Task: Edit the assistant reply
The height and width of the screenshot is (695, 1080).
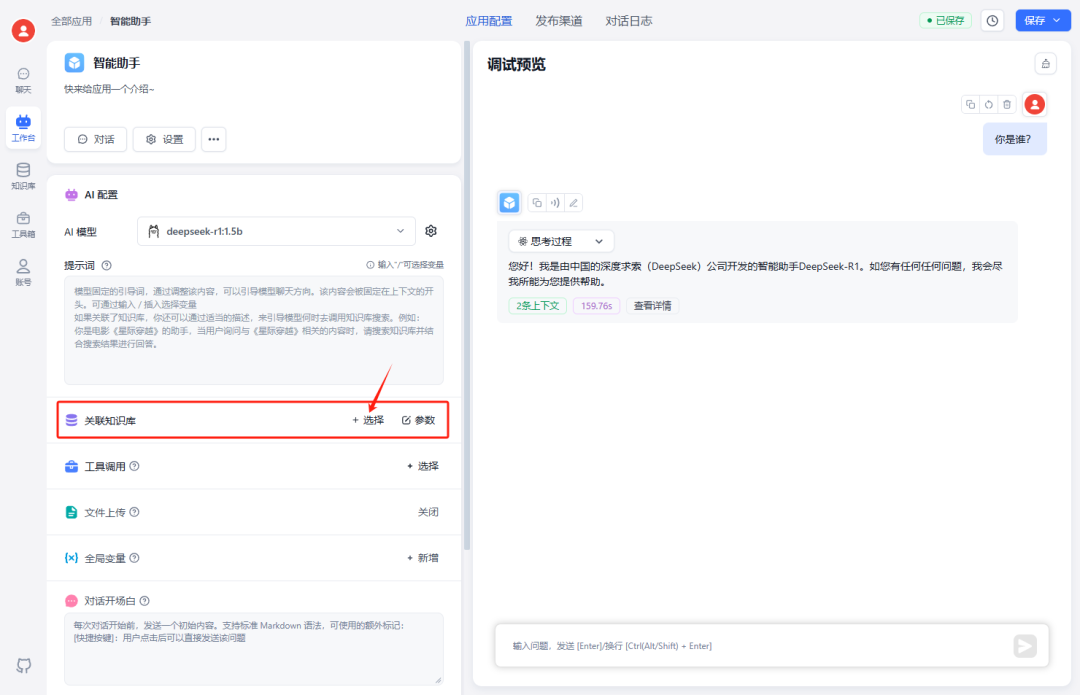Action: 574,203
